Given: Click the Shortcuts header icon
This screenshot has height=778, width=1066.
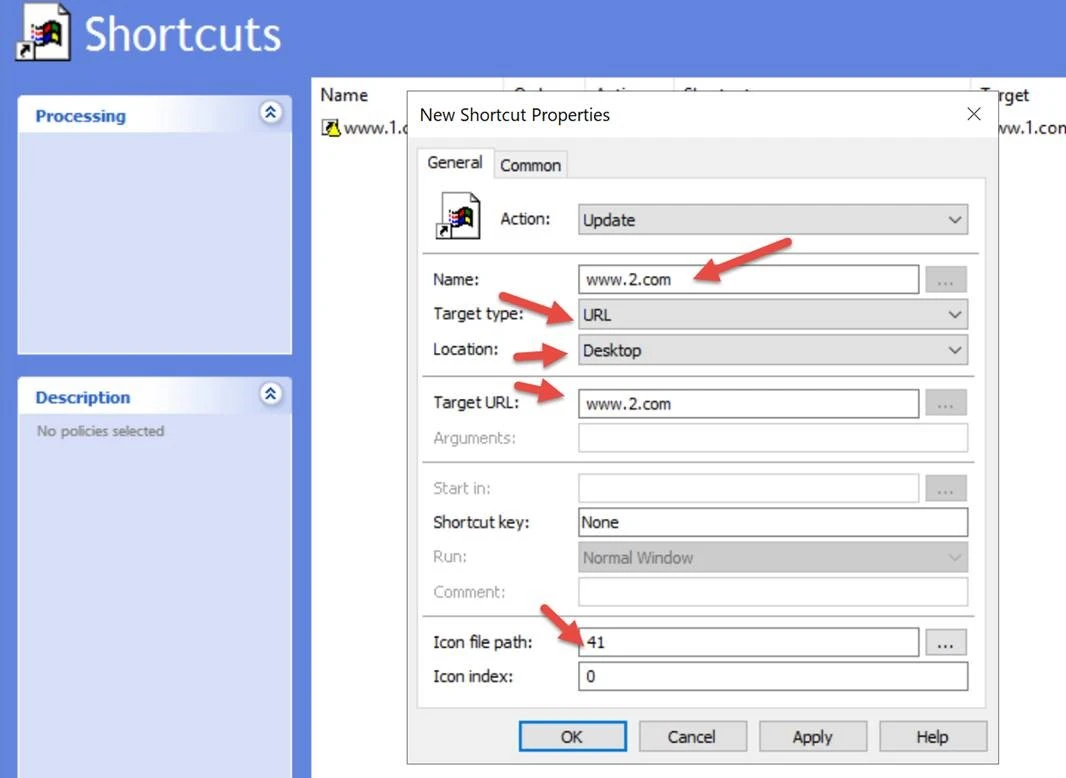Looking at the screenshot, I should [x=43, y=32].
